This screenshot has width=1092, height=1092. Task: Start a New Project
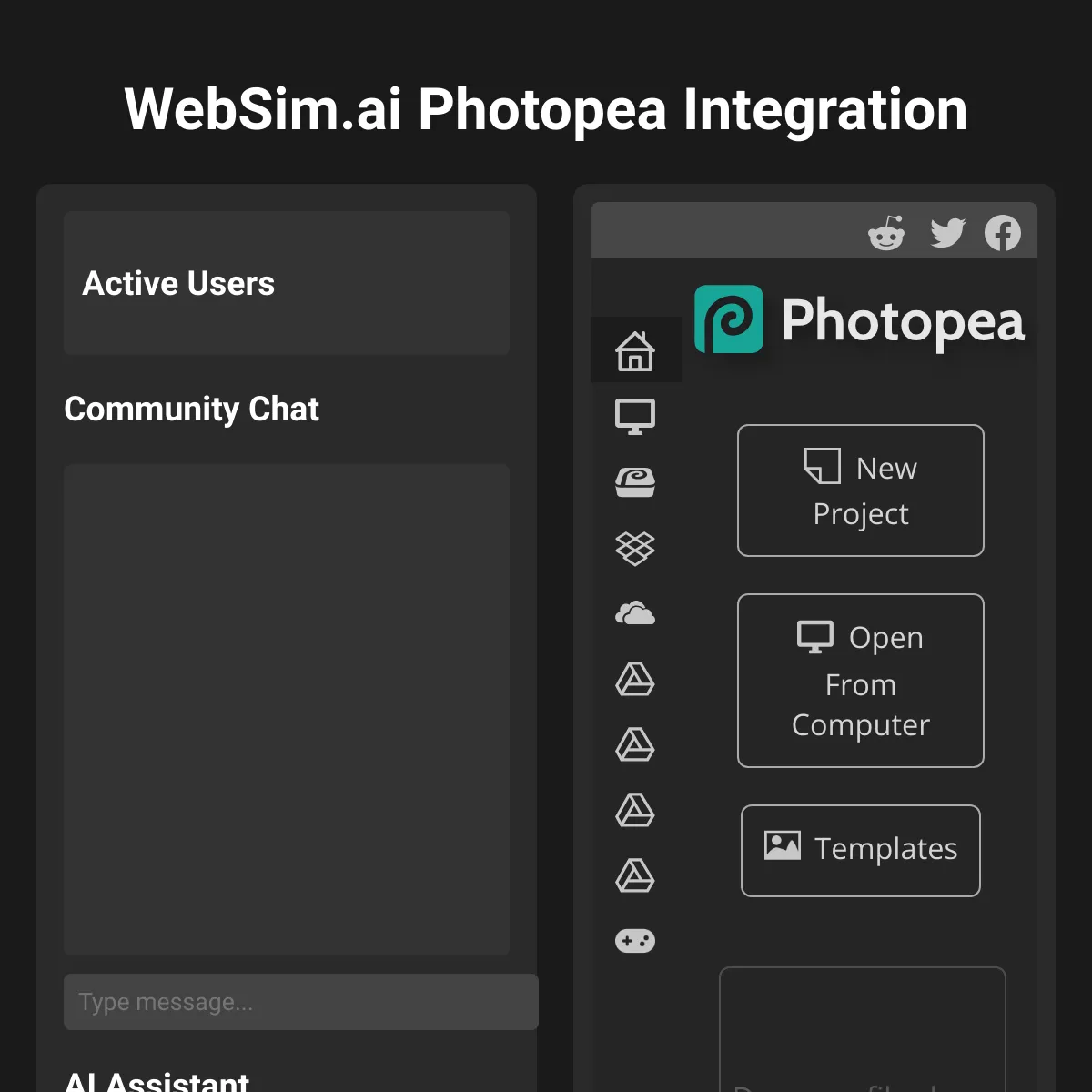pos(860,490)
